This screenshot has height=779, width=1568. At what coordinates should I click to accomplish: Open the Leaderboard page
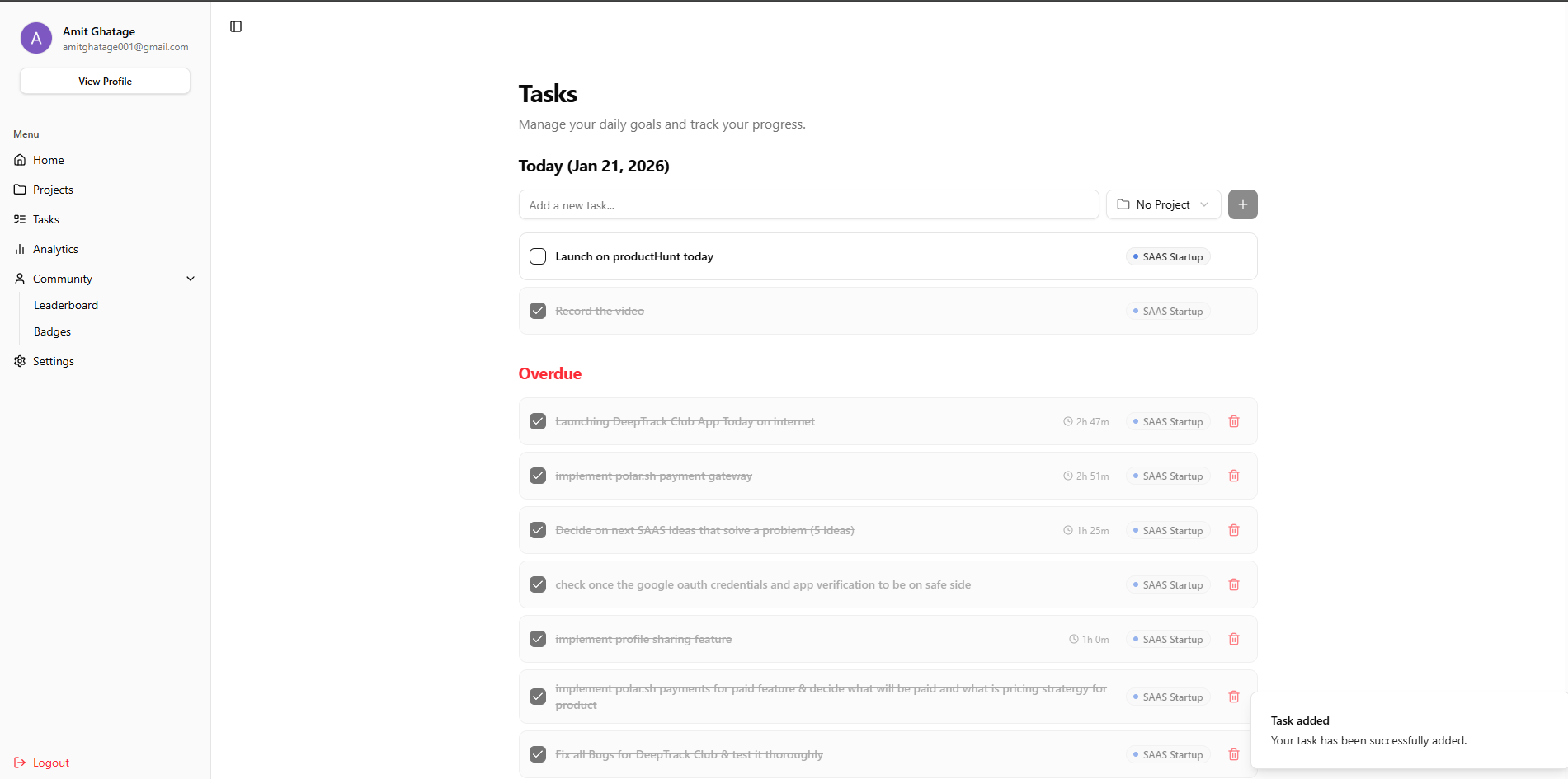click(66, 305)
